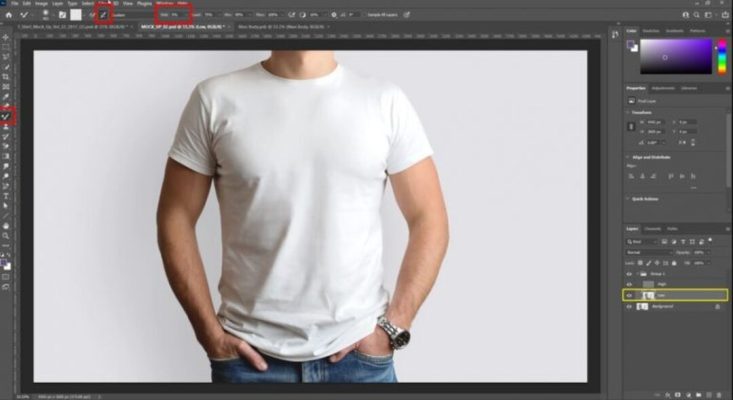Select the Eyedropper tool
Screen dimensions: 733x400
point(6,97)
